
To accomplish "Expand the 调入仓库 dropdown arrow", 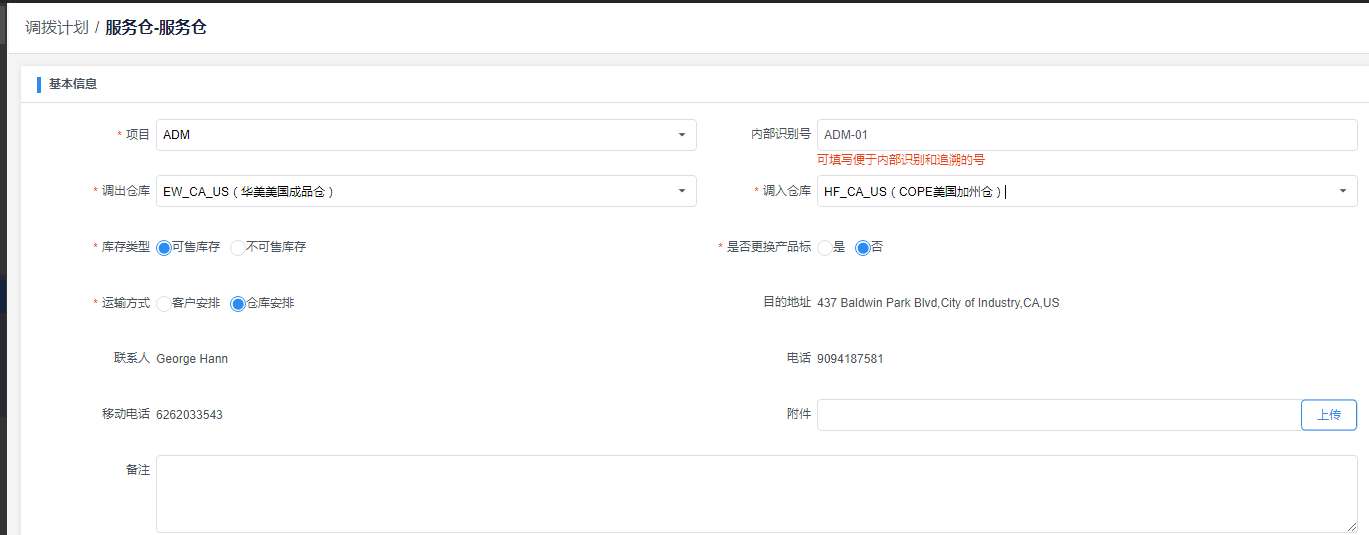I will (1342, 191).
